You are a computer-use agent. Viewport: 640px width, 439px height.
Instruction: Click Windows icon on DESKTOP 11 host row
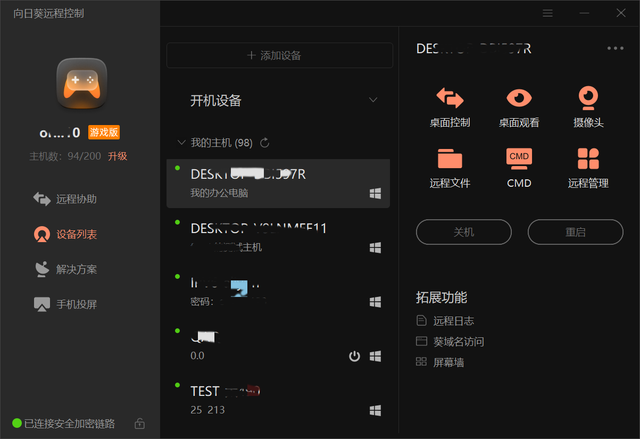click(x=375, y=248)
